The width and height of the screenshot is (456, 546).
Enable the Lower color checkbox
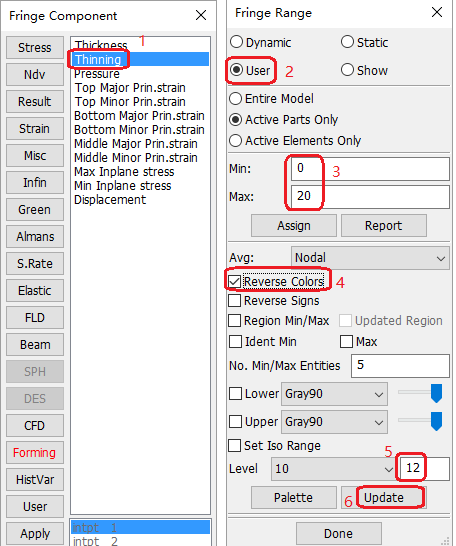coord(236,394)
